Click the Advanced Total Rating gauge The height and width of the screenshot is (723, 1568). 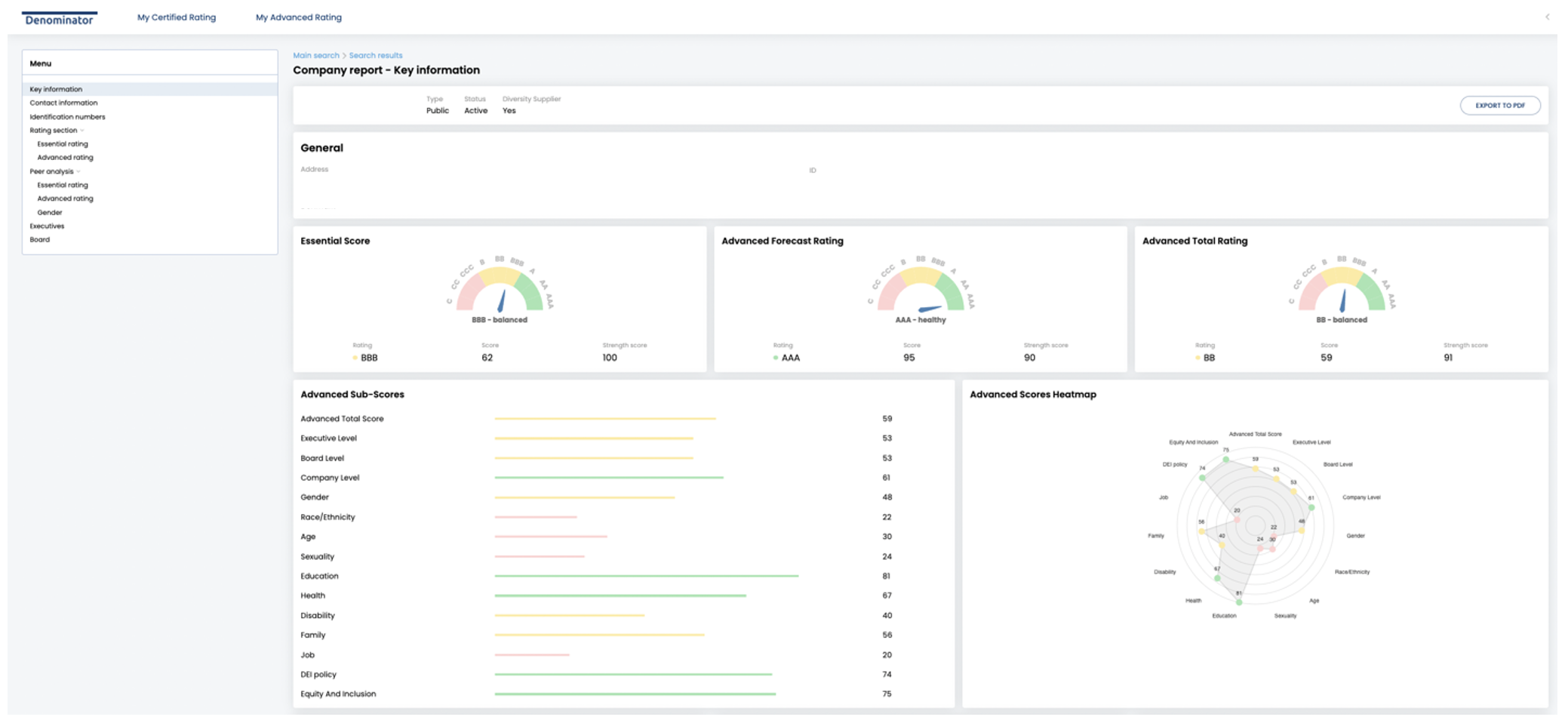click(1341, 290)
